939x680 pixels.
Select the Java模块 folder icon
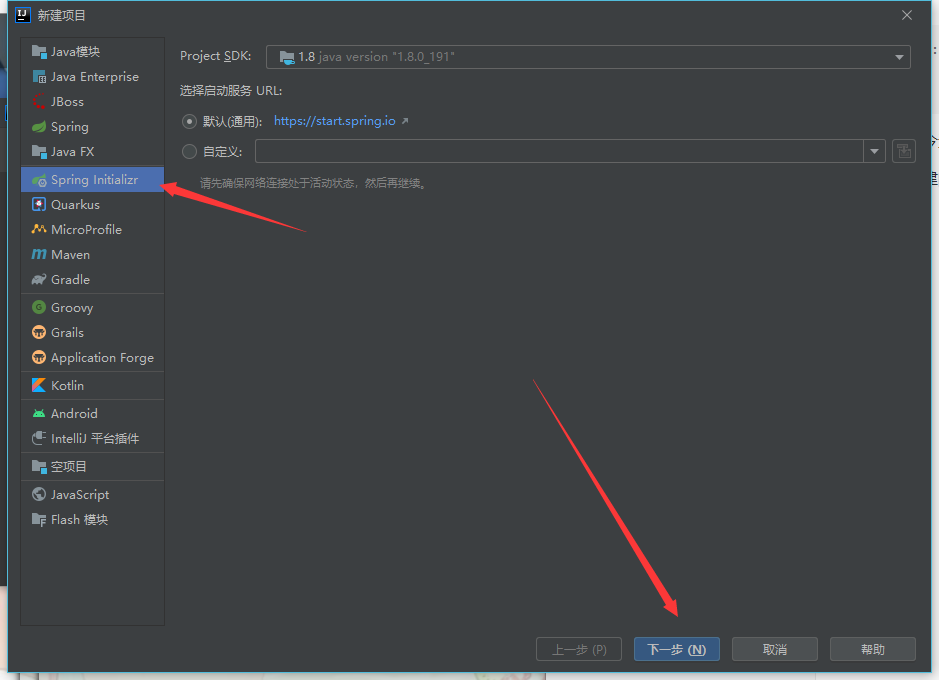39,52
